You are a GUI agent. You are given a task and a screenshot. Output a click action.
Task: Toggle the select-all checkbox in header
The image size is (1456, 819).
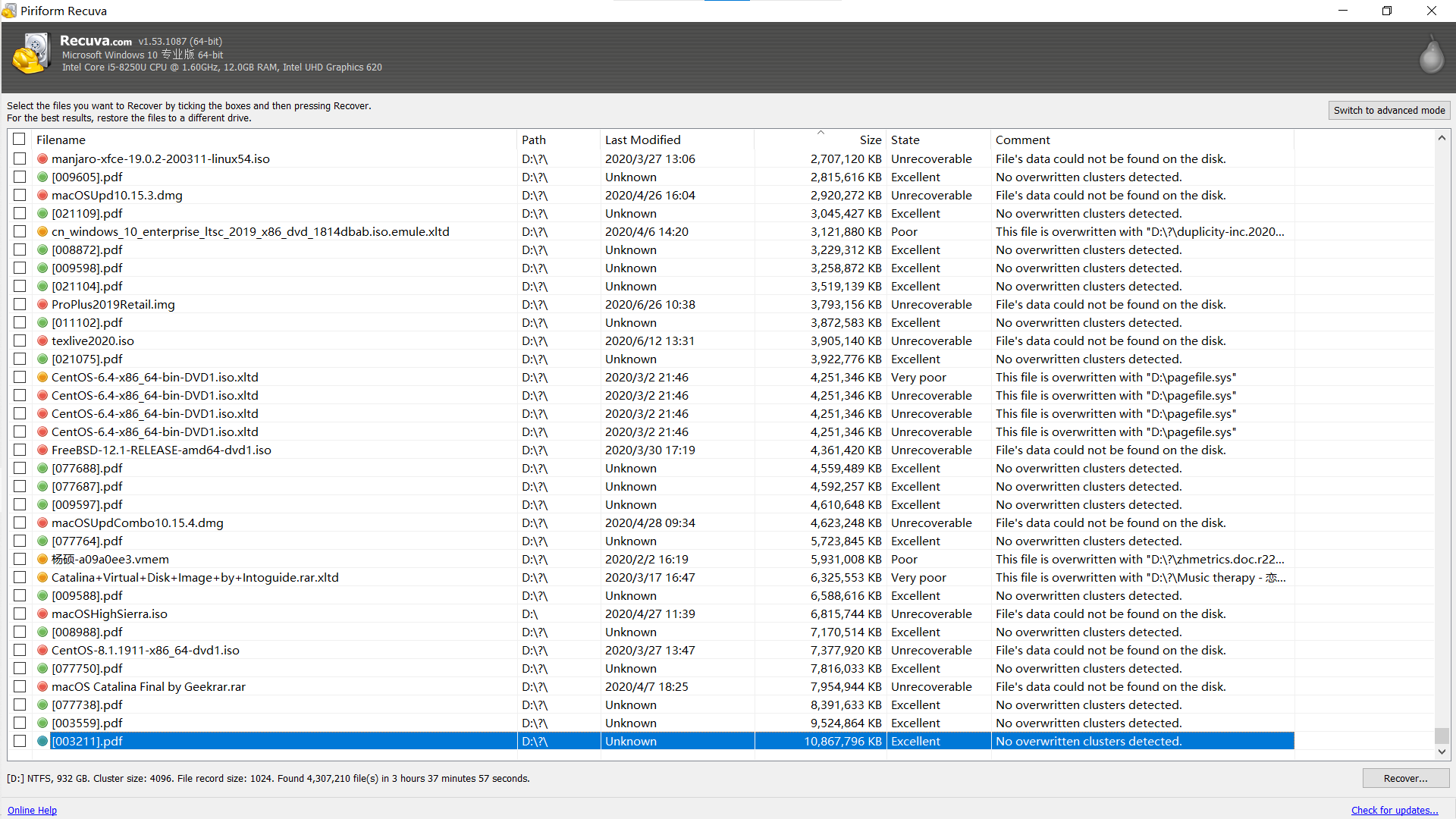tap(20, 140)
